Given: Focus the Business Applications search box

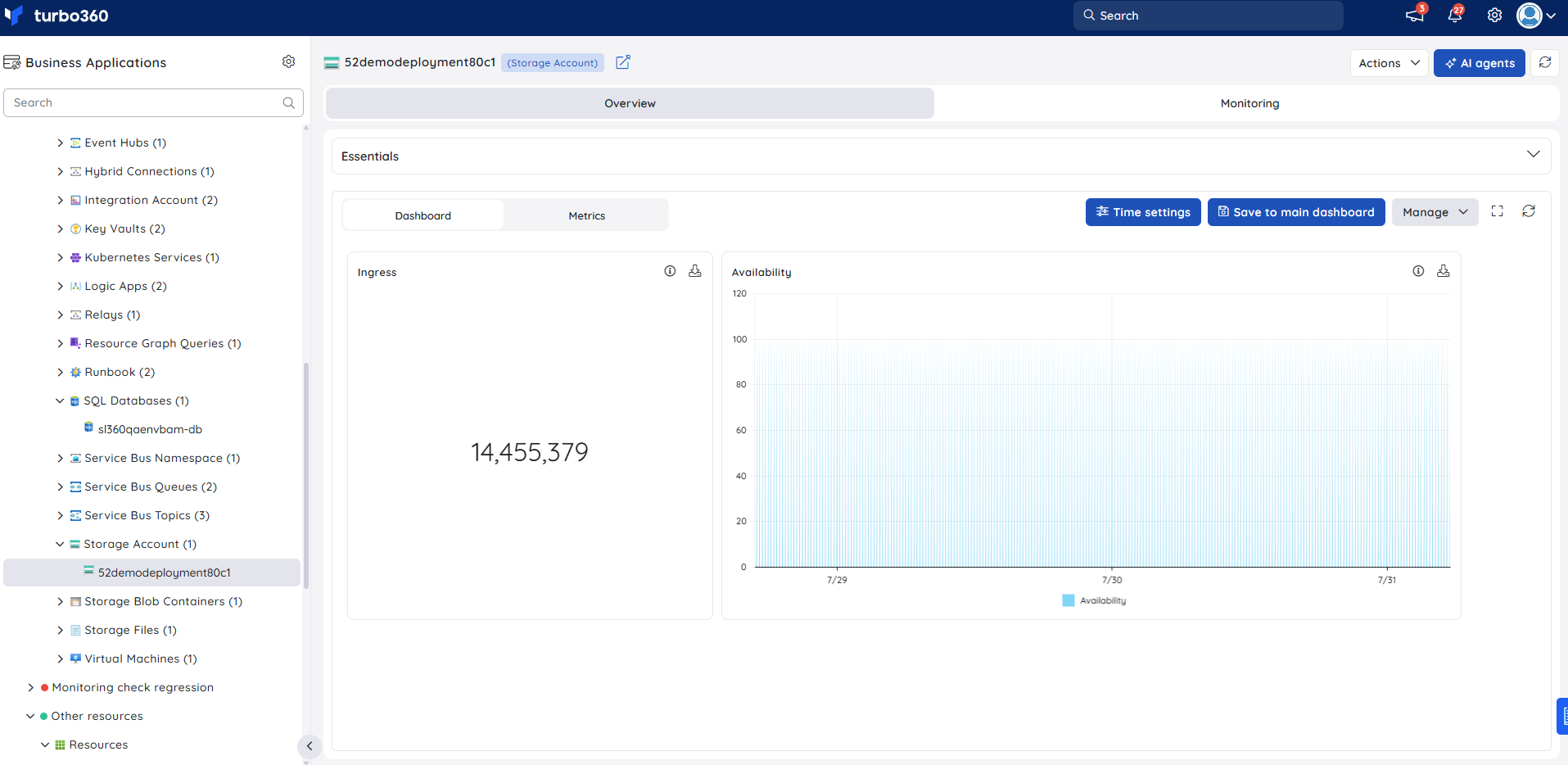Looking at the screenshot, I should tap(153, 102).
